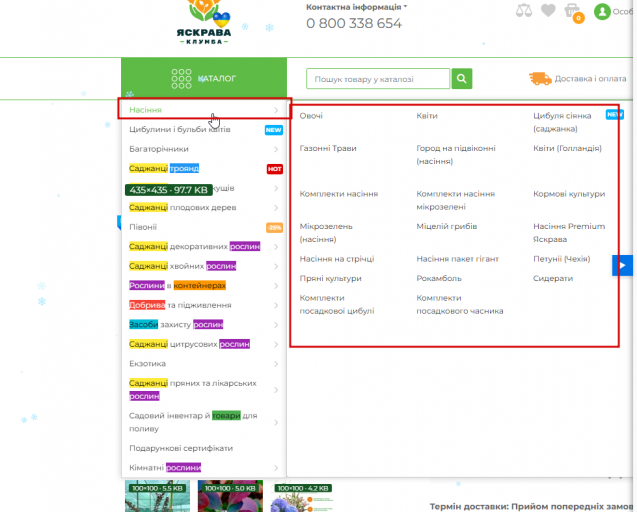Expand the Насіння submenu chevron
Image resolution: width=637 pixels, height=512 pixels.
[276, 110]
